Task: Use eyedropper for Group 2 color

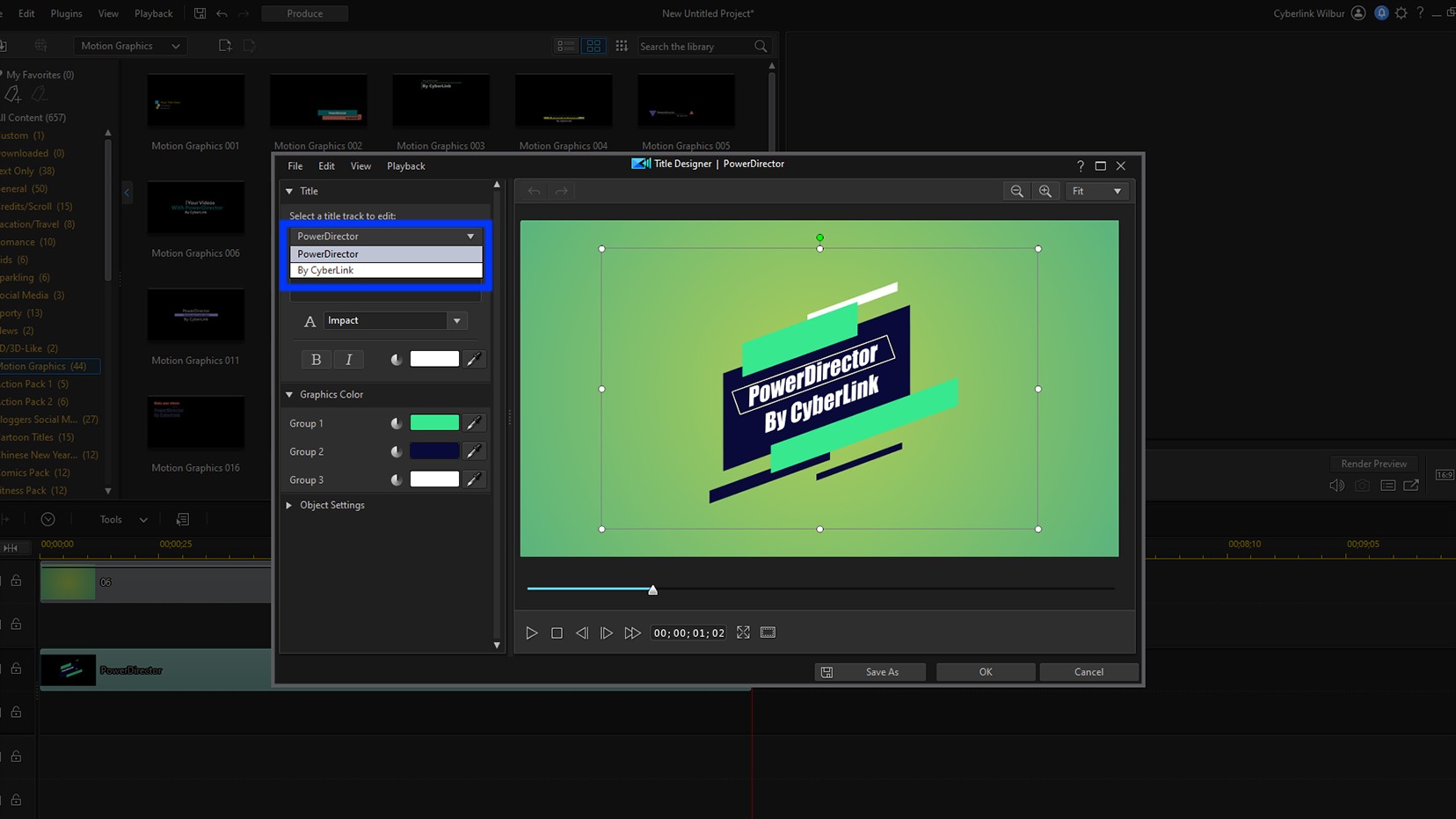Action: click(x=473, y=451)
